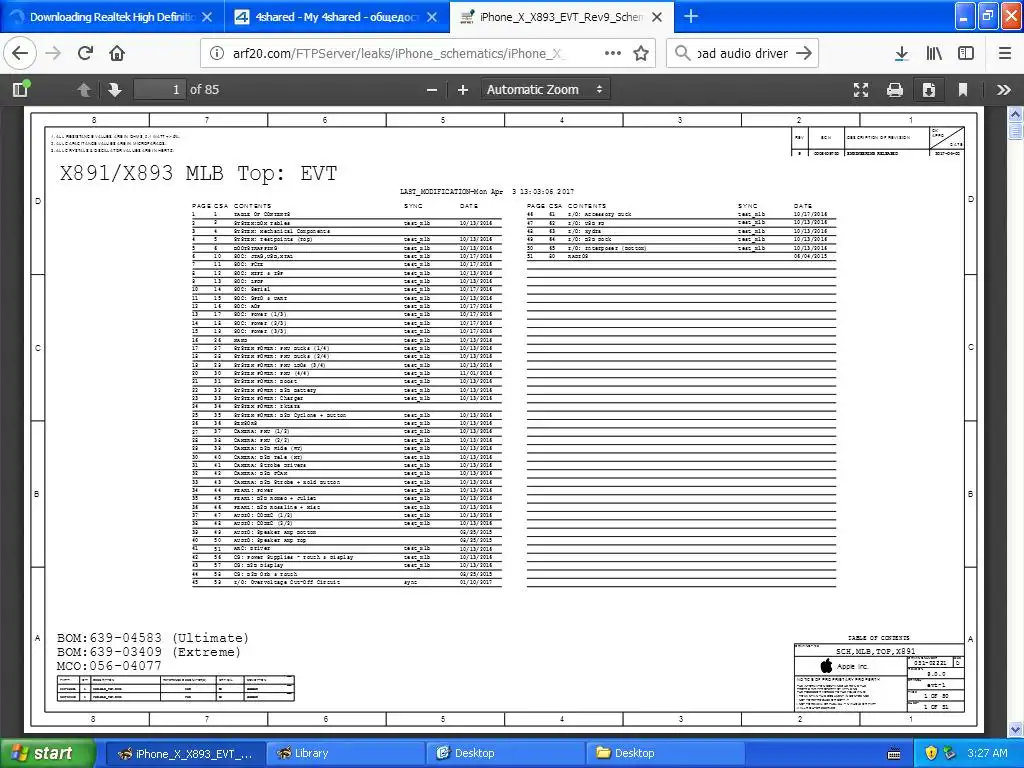Select iPhone_X_X893_EVT taskbar button
Screen dimensions: 1024x768
point(185,753)
